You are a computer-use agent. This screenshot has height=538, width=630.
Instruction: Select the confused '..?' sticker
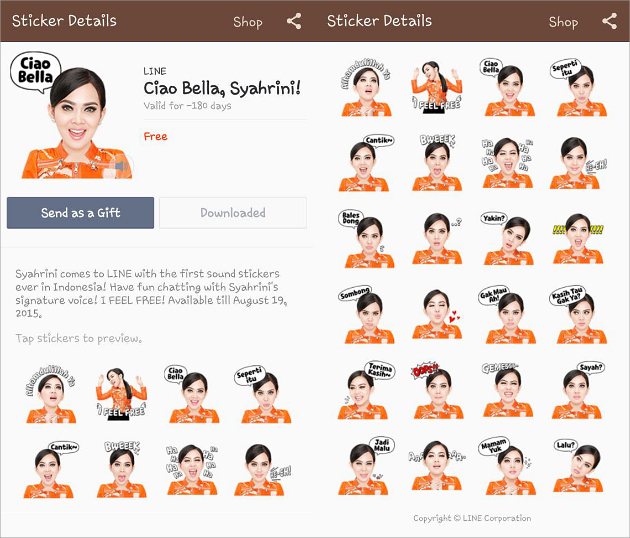click(x=437, y=238)
